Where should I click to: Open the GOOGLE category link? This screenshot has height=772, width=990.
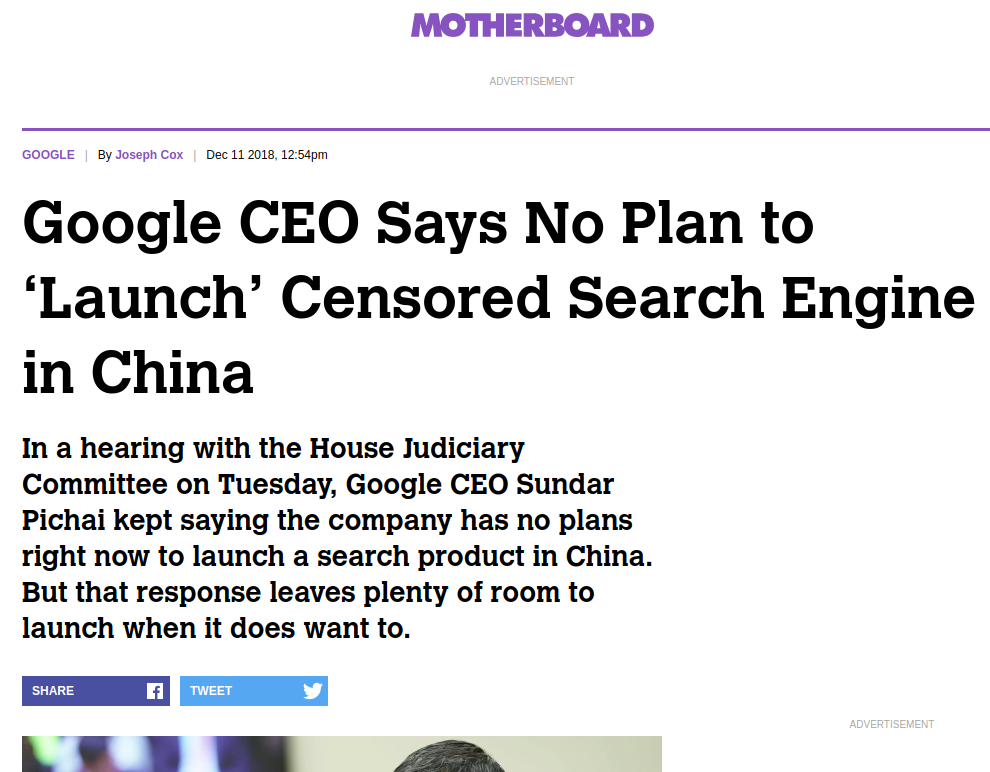(x=48, y=155)
